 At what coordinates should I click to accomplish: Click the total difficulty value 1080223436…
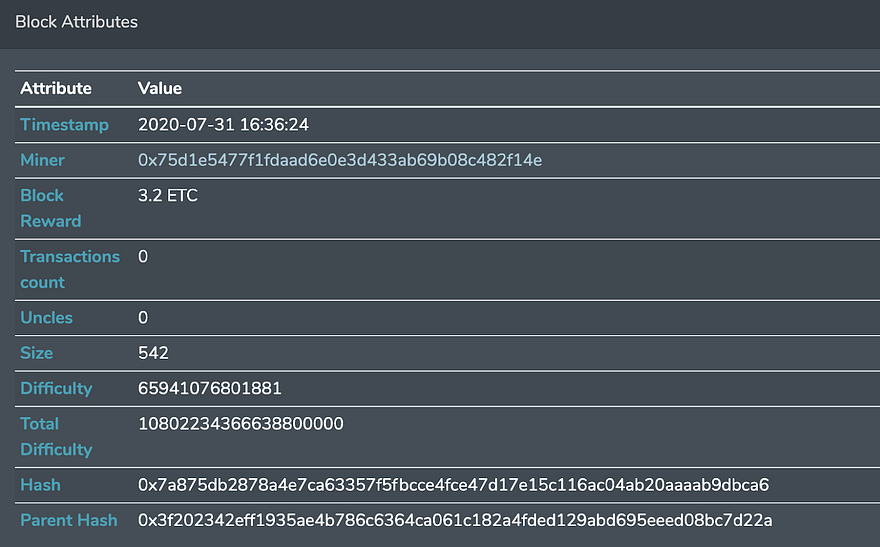pyautogui.click(x=241, y=424)
